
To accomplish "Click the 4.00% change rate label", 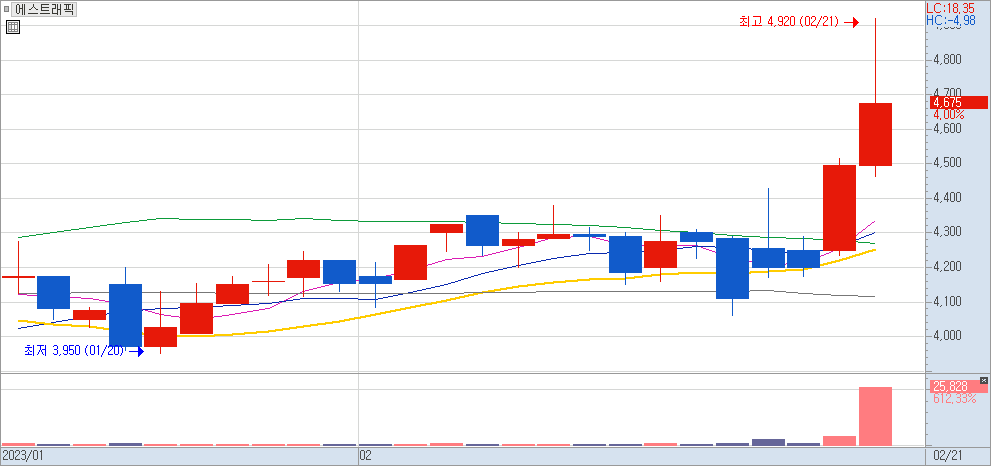I will click(946, 115).
